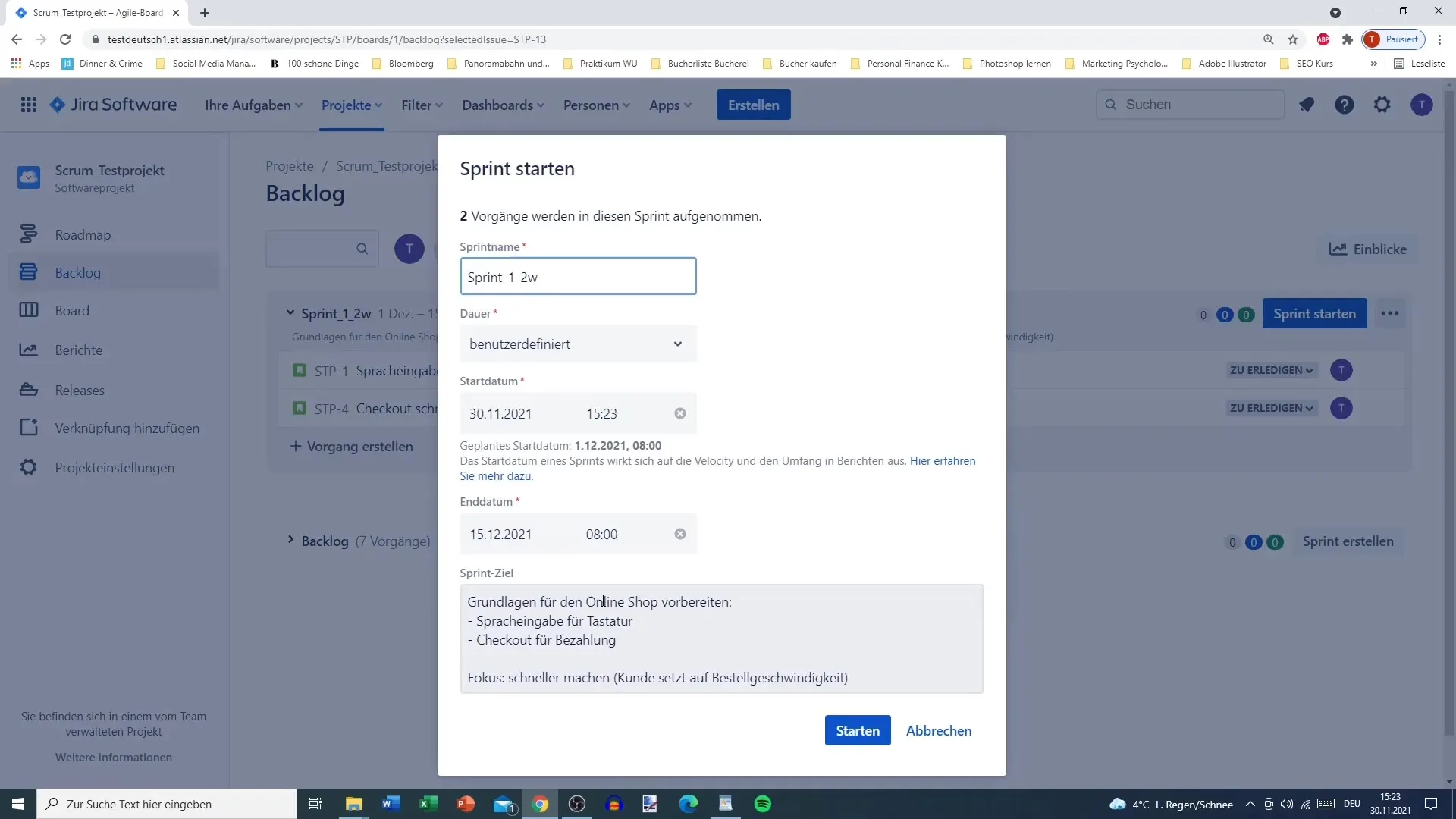The width and height of the screenshot is (1456, 819).
Task: Expand Filter menu
Action: click(x=422, y=105)
